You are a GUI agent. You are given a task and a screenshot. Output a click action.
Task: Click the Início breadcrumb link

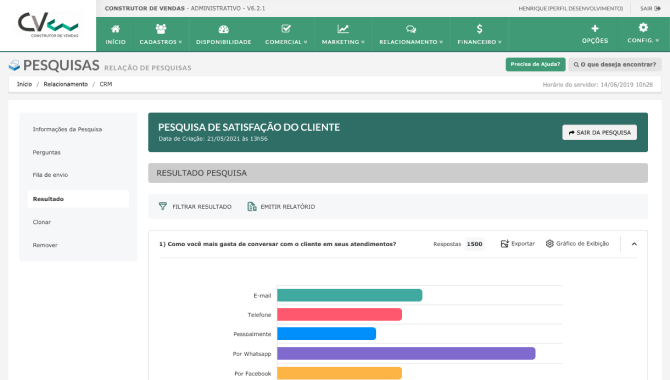[24, 84]
